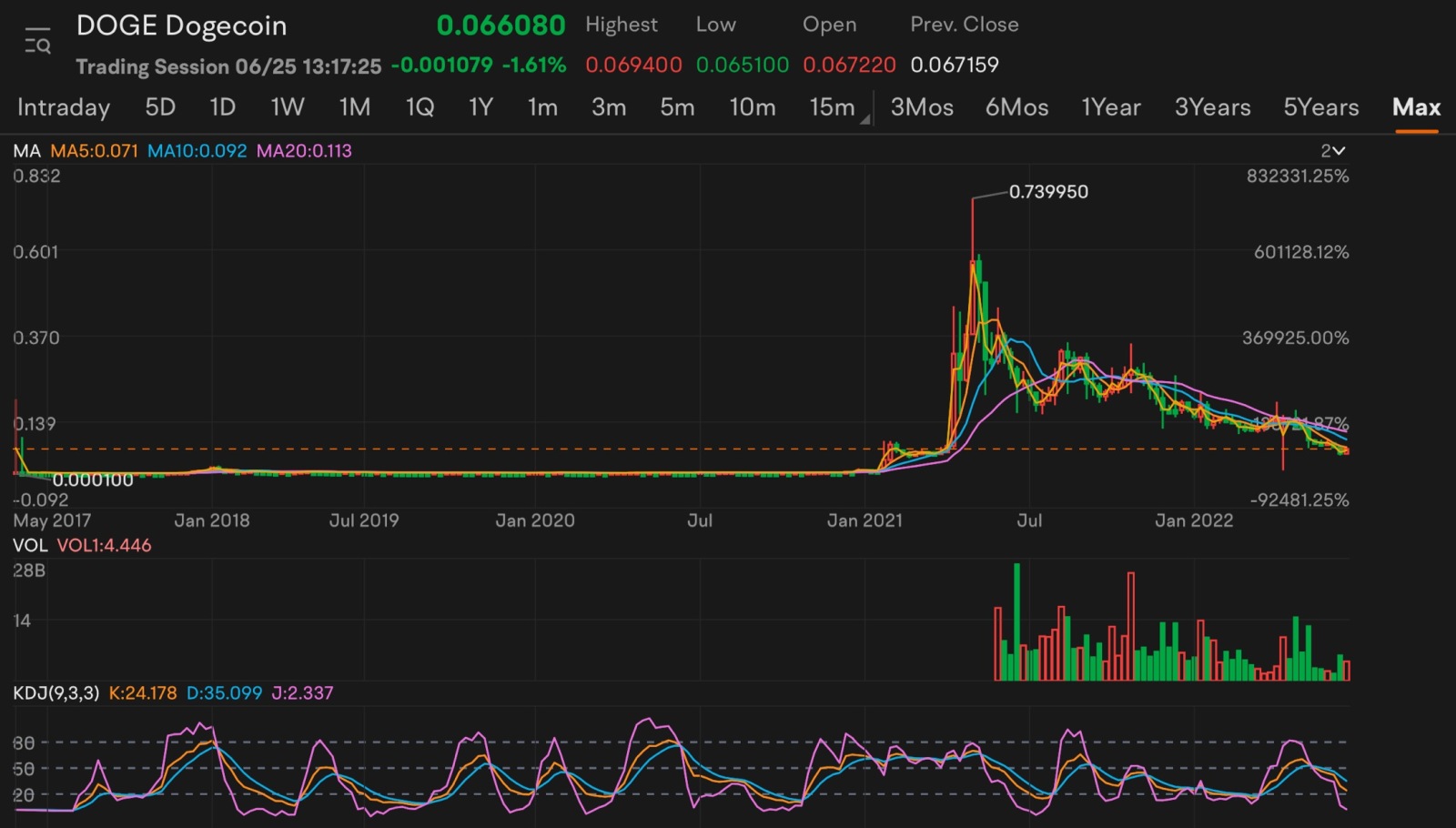Select the 5D timeframe tab
This screenshot has height=828, width=1456.
click(160, 107)
